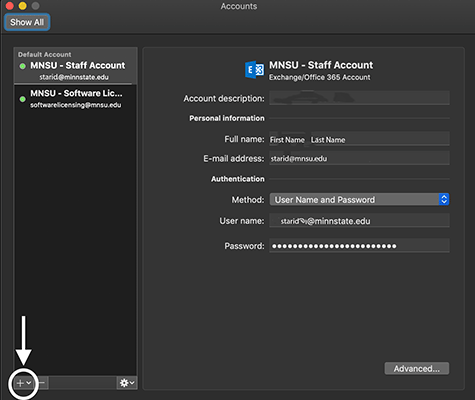Click the User name field
The width and height of the screenshot is (475, 400).
(x=359, y=221)
